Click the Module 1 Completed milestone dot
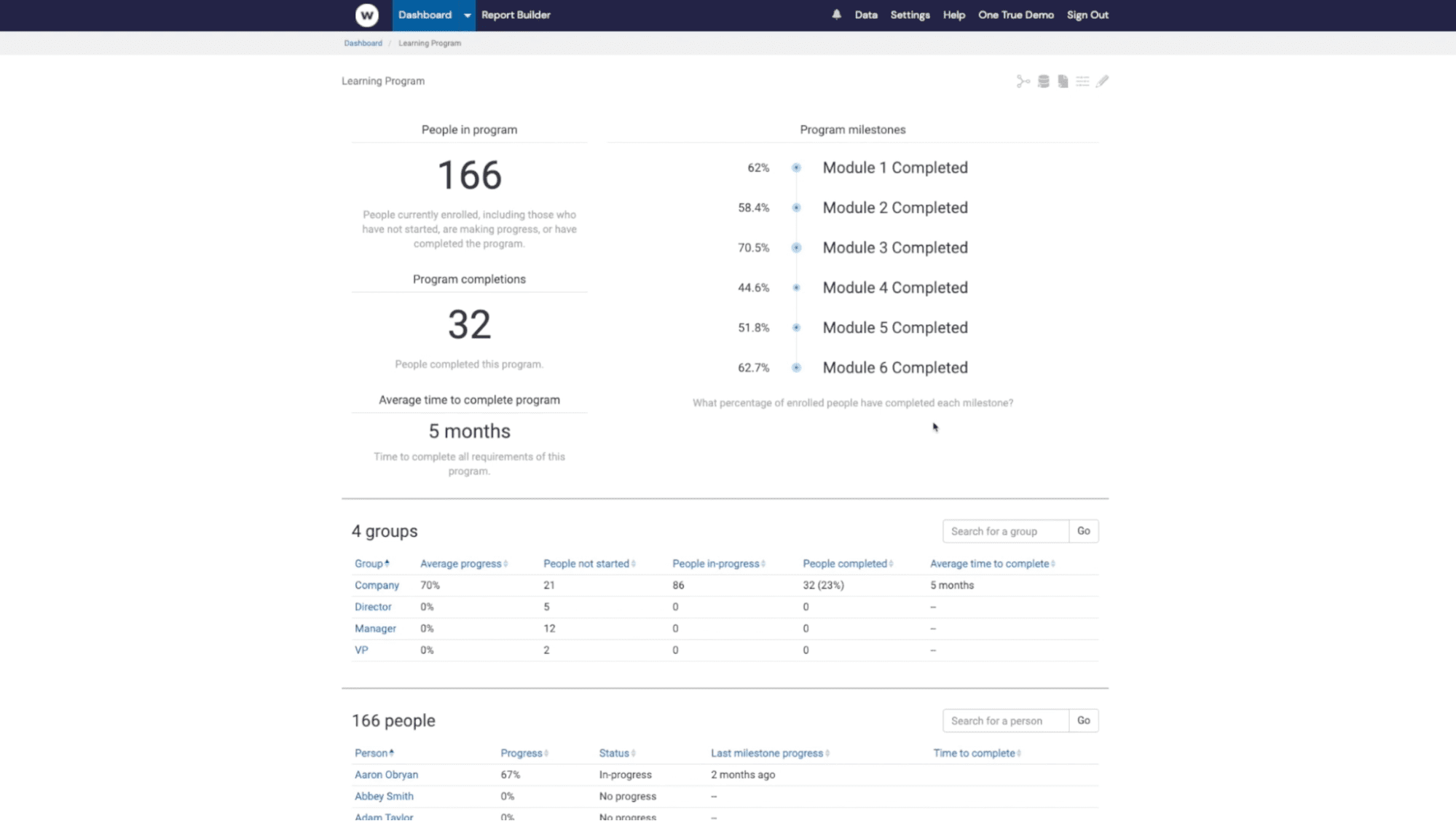 point(796,168)
